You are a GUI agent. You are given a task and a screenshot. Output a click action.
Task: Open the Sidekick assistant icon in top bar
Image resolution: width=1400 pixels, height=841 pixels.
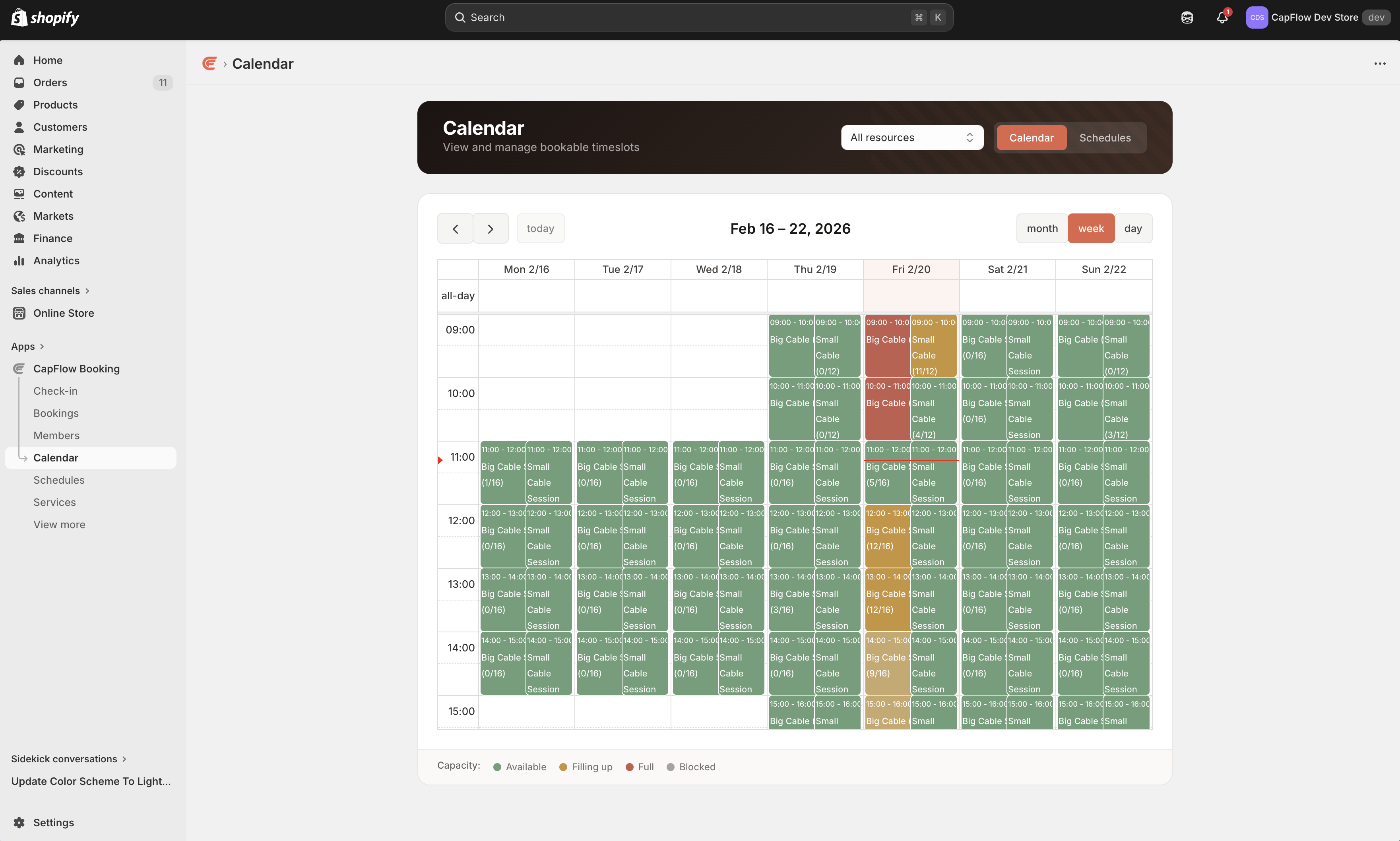click(1187, 17)
